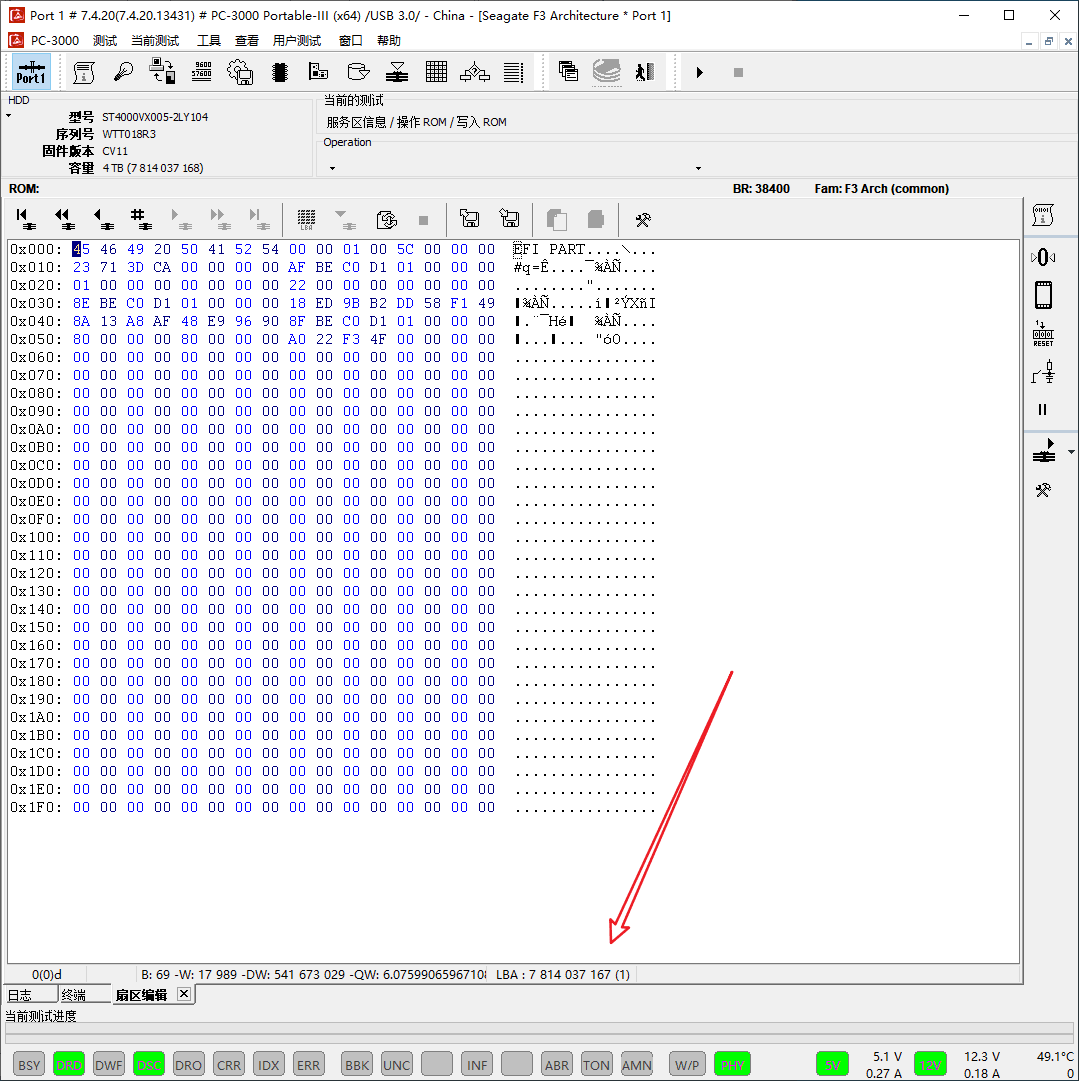Expand the Operation dropdown left arrow

332,168
